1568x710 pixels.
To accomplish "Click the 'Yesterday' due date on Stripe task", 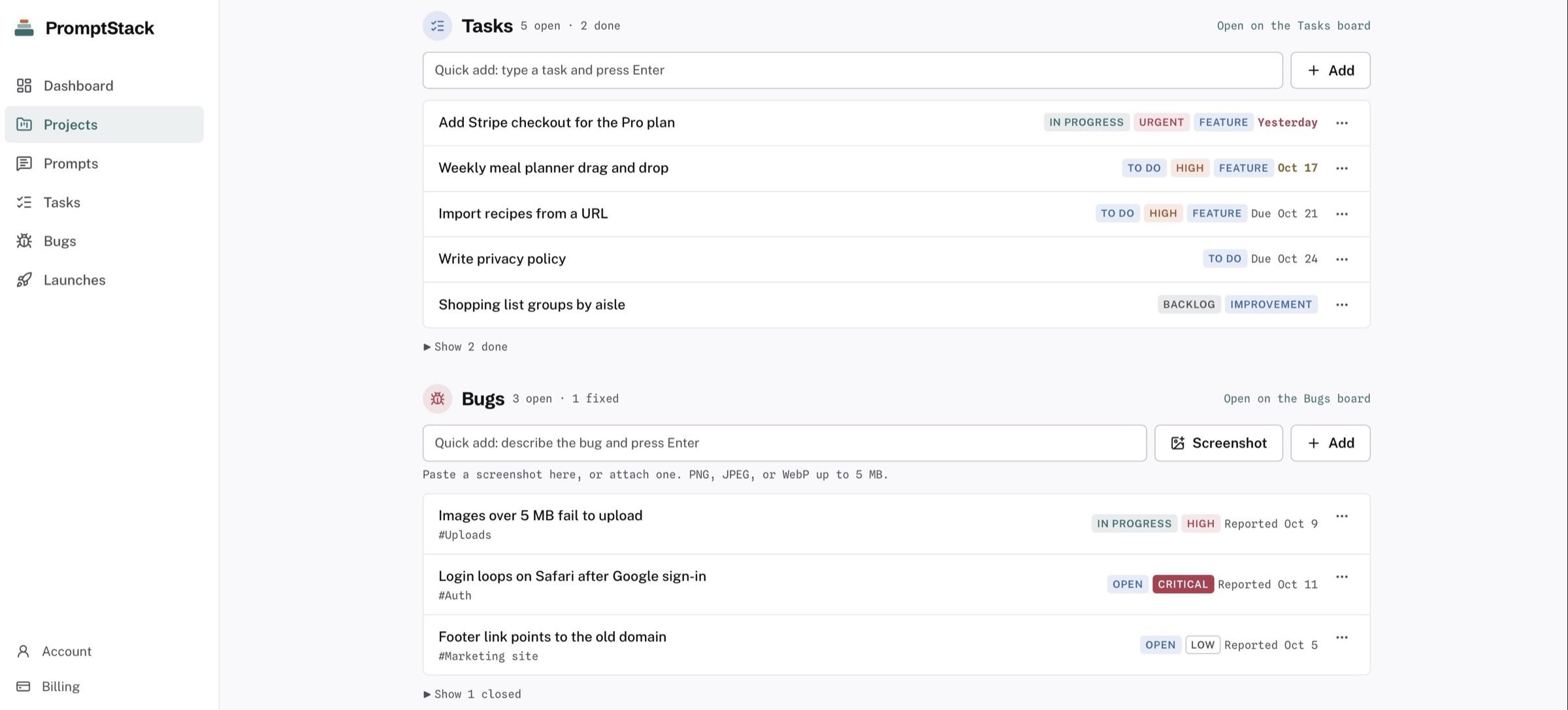I will [1287, 123].
